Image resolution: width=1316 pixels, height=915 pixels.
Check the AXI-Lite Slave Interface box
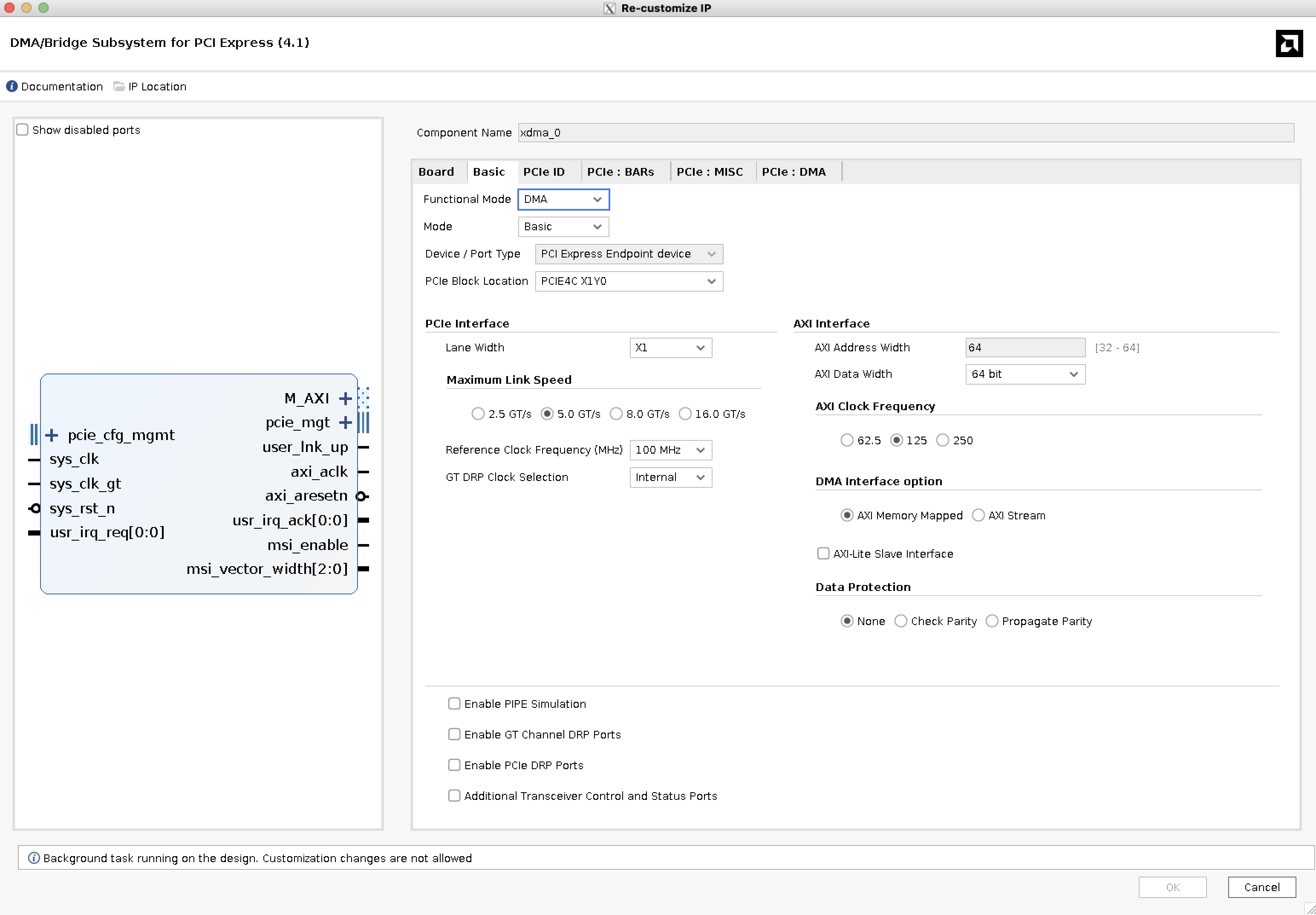823,553
